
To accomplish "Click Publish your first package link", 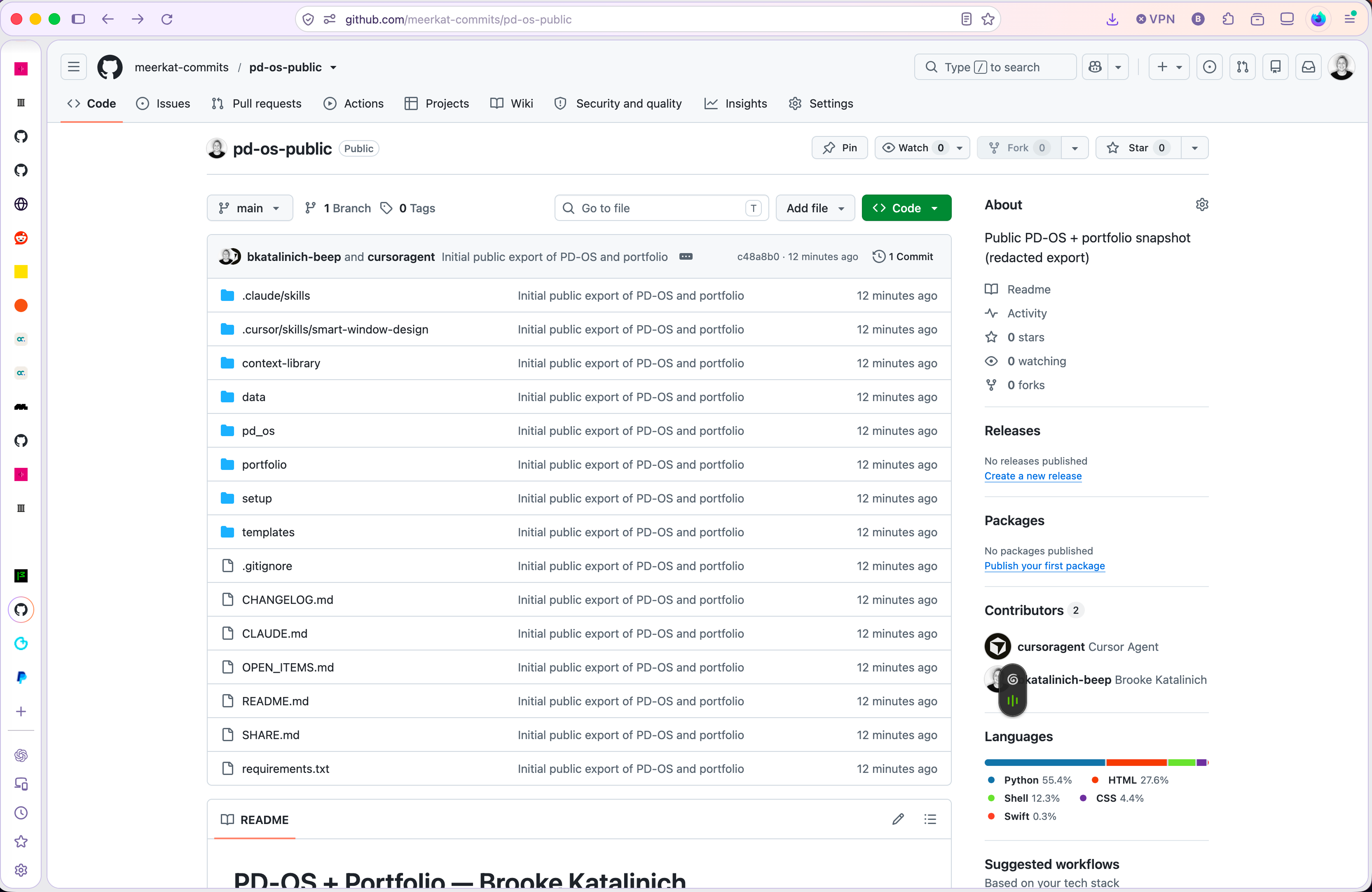I will [1044, 566].
